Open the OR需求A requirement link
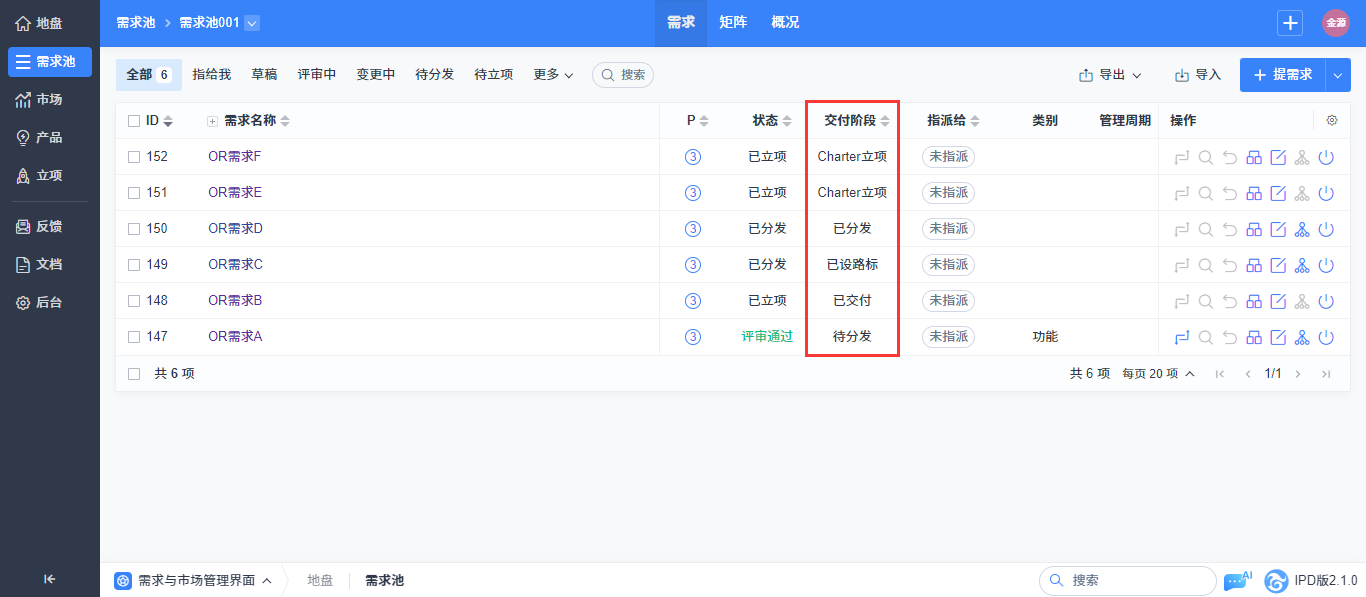 point(235,337)
